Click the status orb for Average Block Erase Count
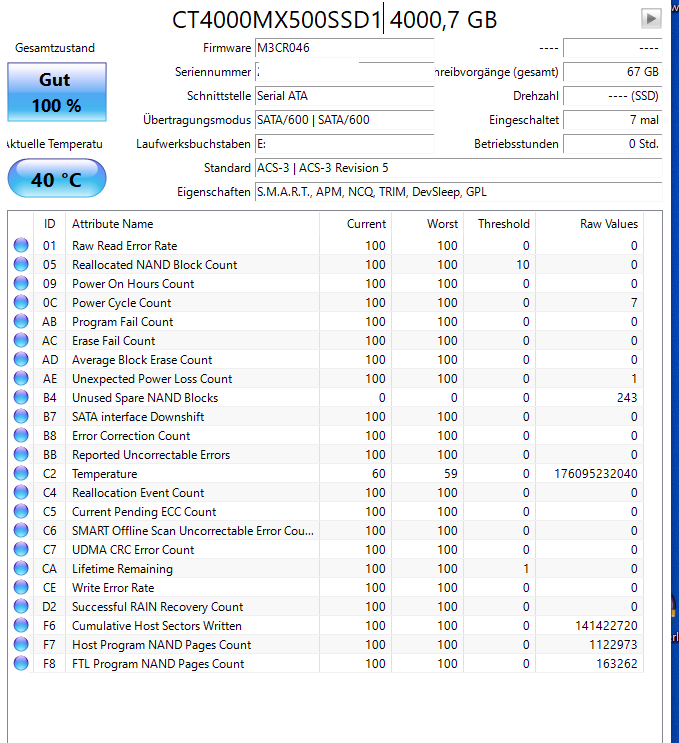Screen dimensions: 679x743 point(21,360)
